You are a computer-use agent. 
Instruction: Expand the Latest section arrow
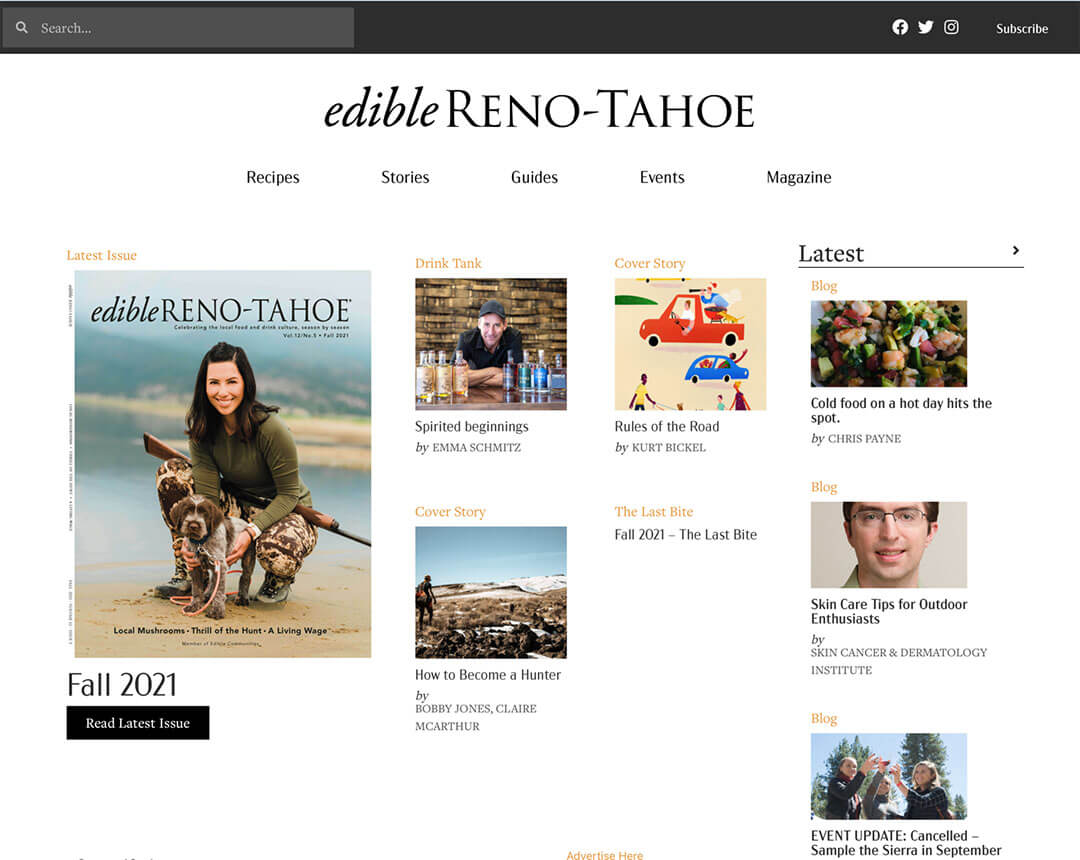pyautogui.click(x=1015, y=251)
